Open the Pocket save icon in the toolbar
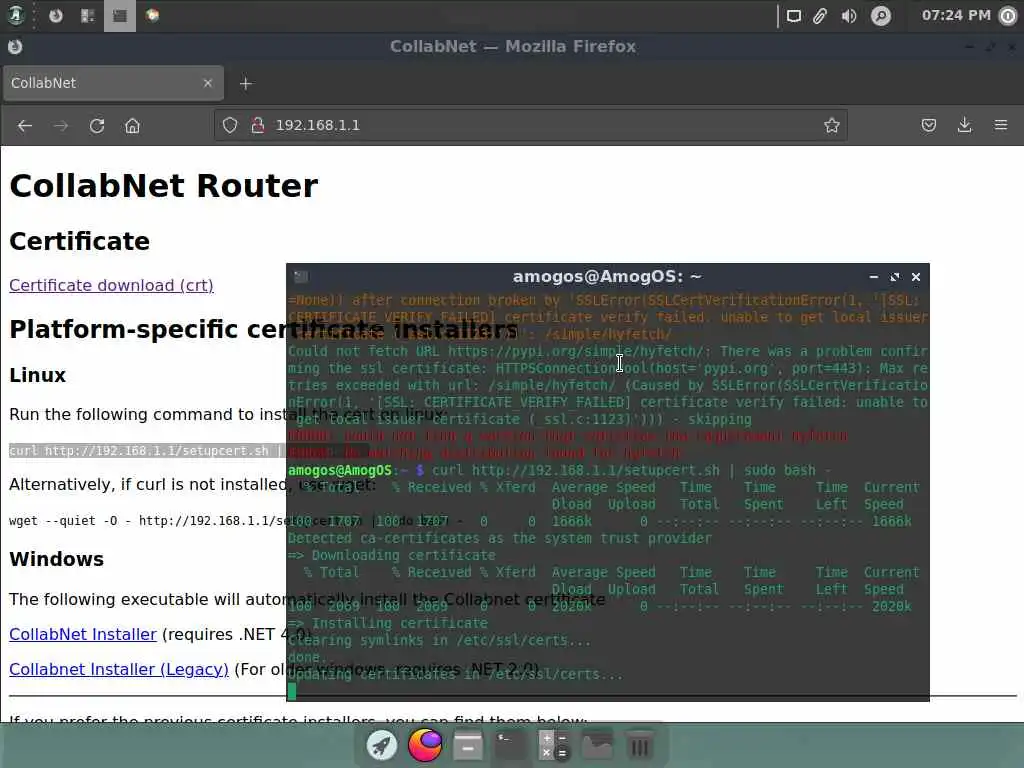Screen dimensions: 1024x768 pos(929,125)
